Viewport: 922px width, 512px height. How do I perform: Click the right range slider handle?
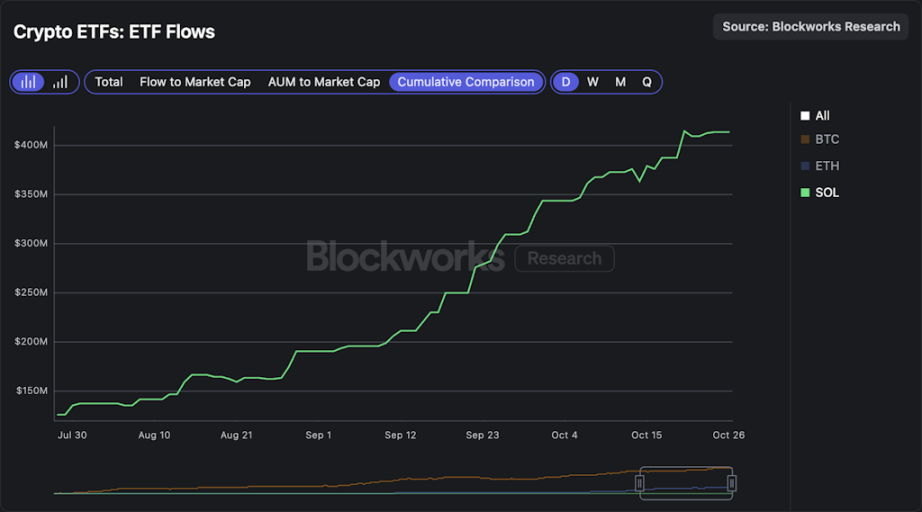[x=732, y=483]
